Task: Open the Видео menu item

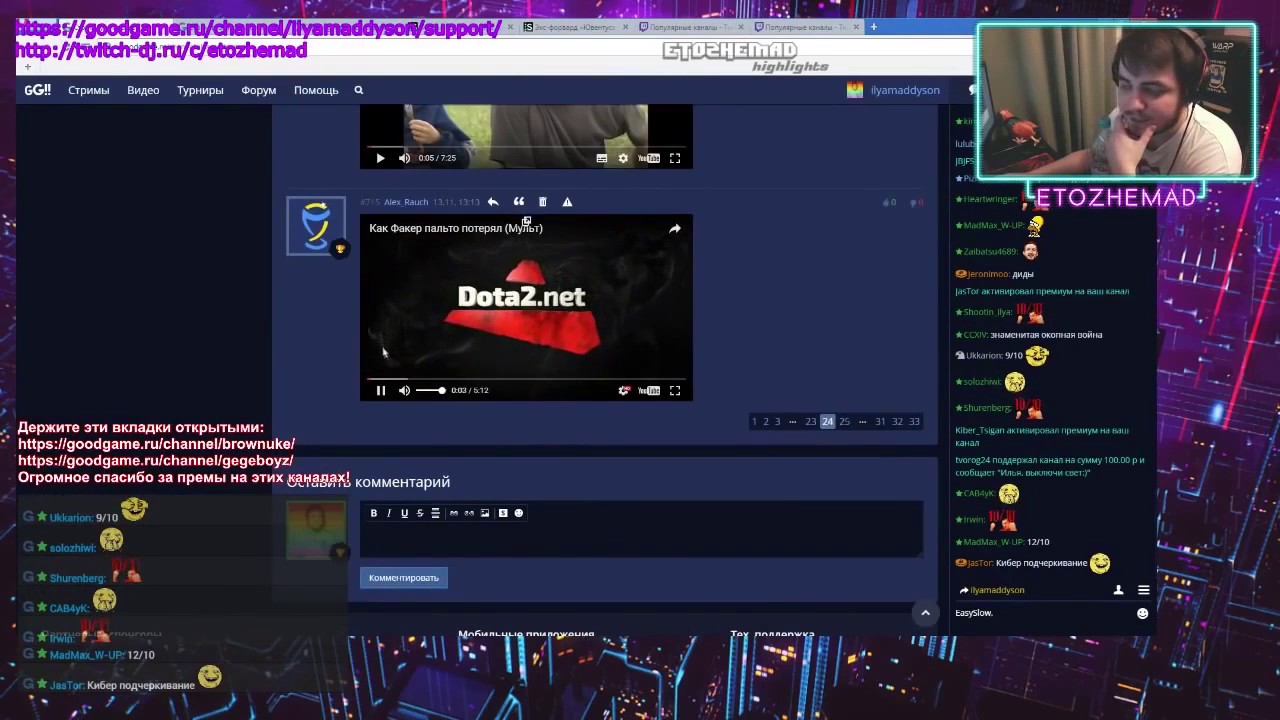Action: (x=143, y=90)
